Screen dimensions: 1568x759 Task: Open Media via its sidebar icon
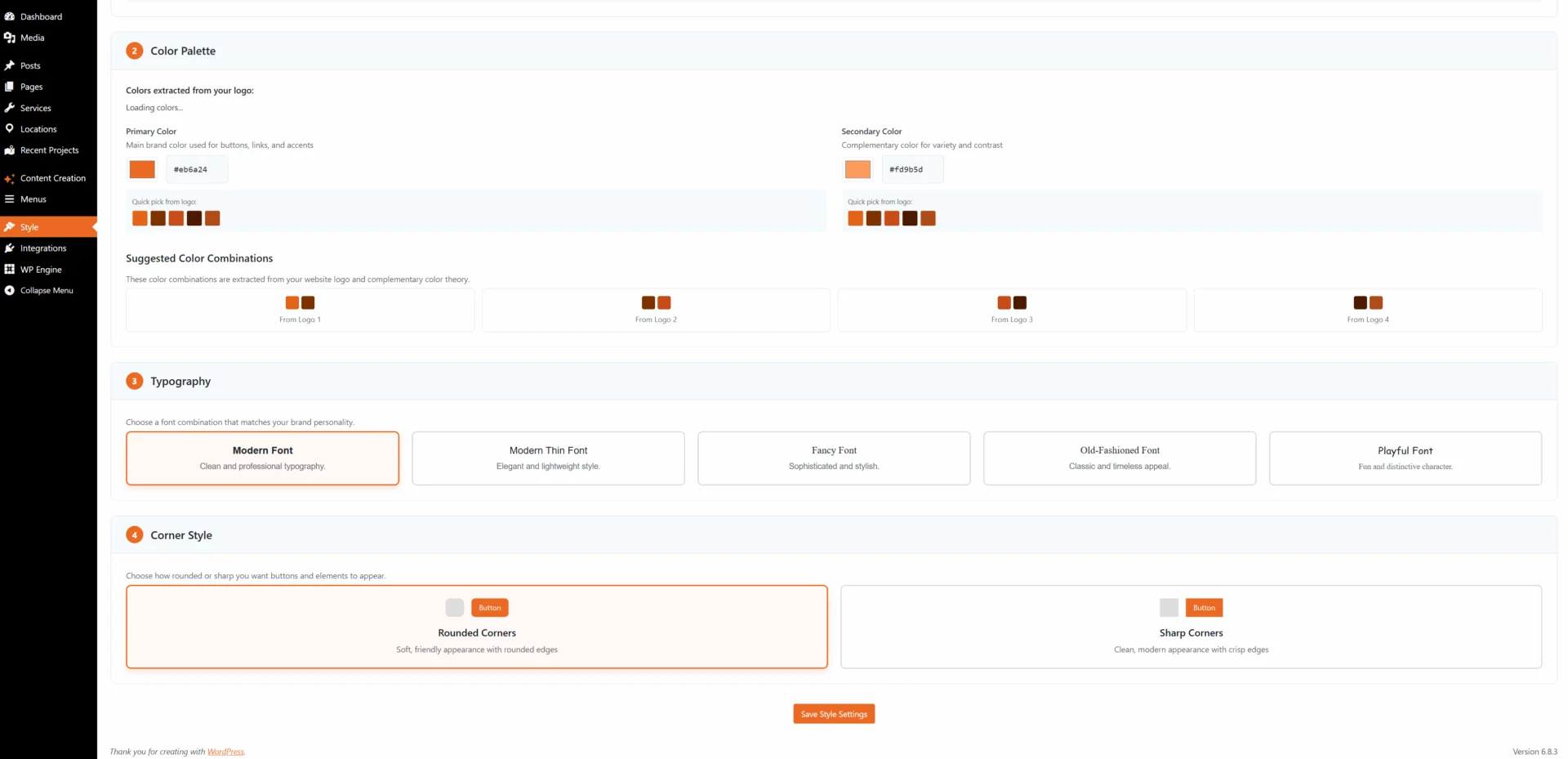click(10, 38)
